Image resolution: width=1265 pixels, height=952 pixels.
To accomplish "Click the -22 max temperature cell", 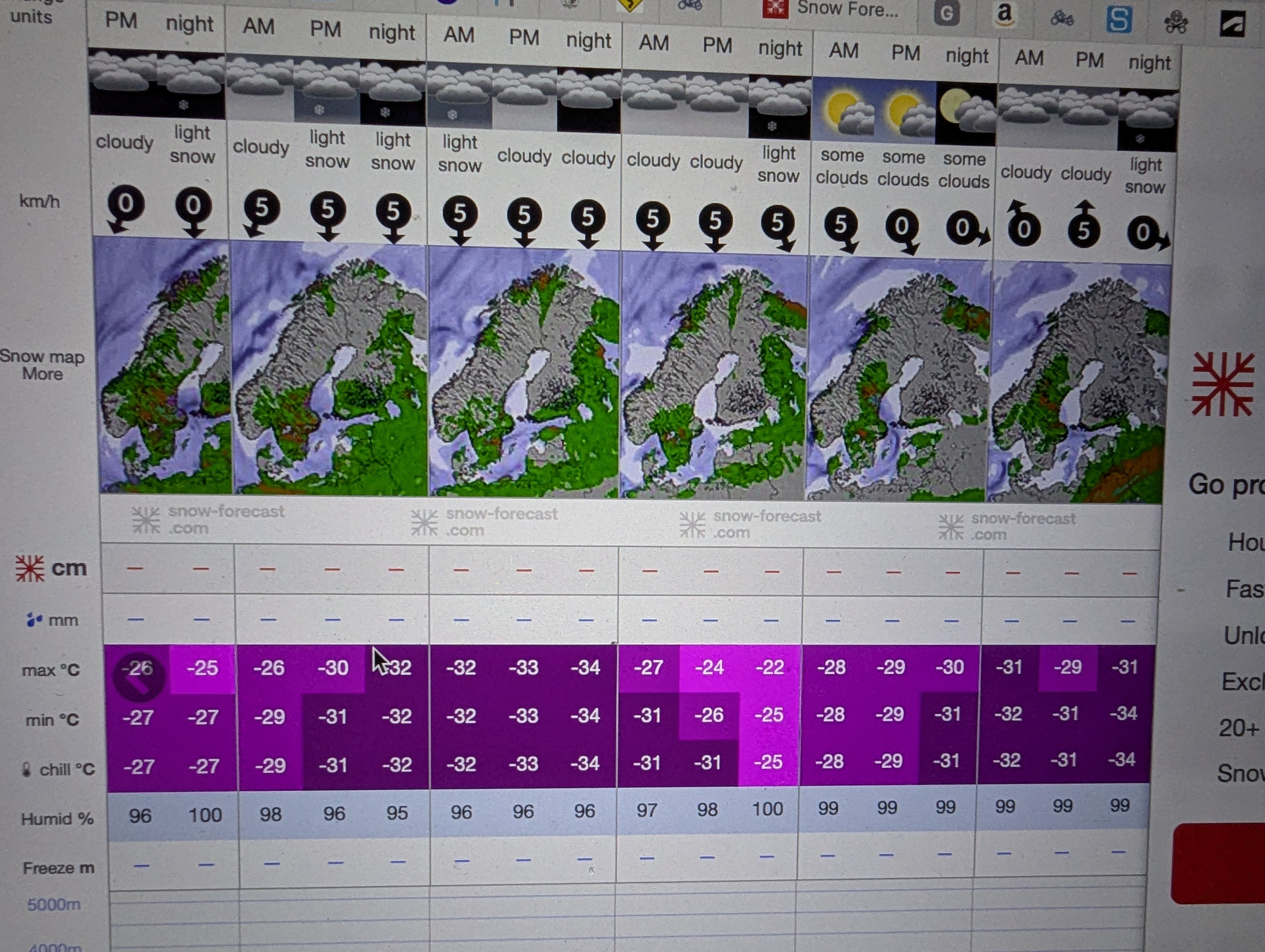I will coord(770,668).
